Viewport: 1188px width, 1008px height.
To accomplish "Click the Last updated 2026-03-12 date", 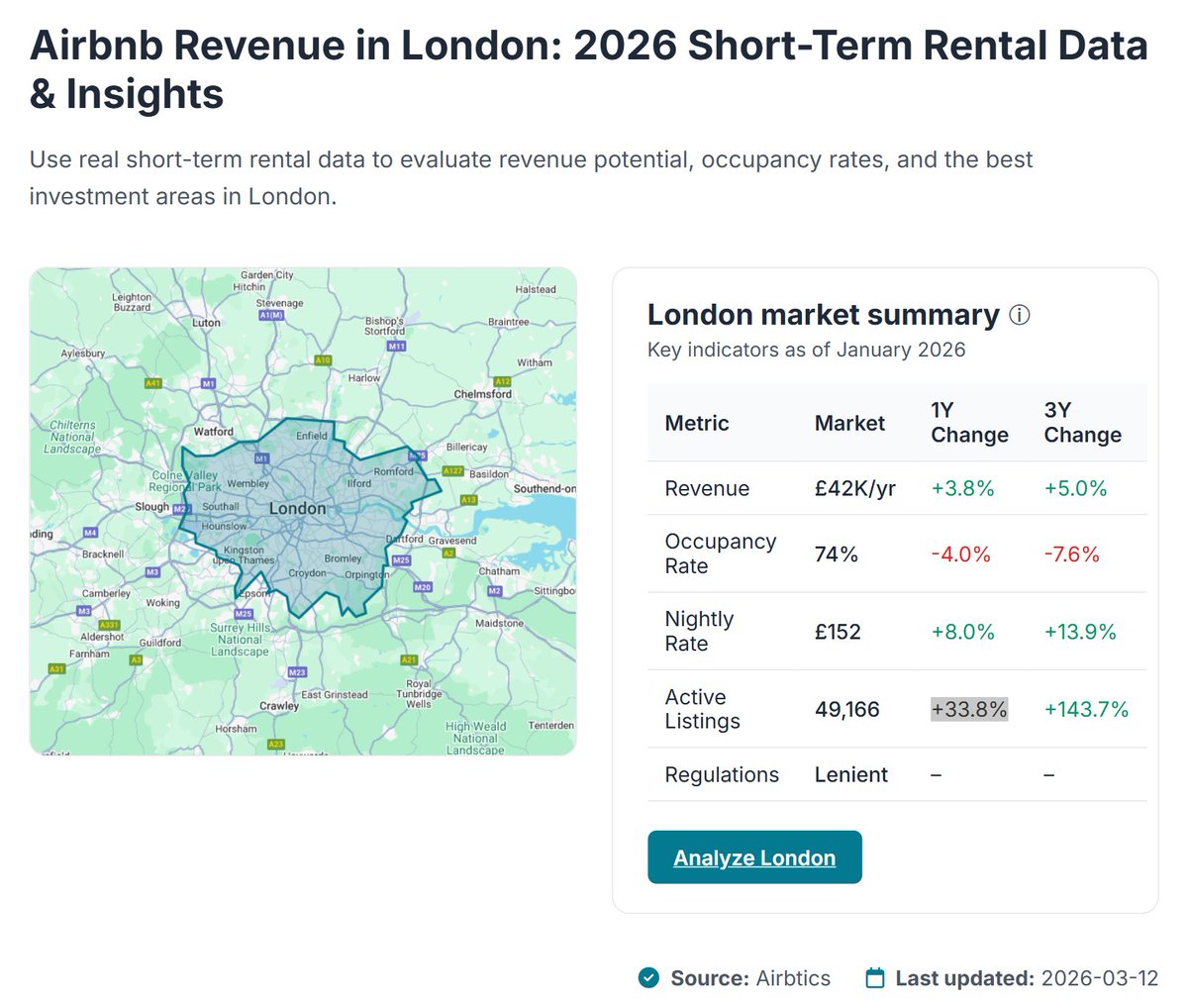I will tap(1100, 978).
